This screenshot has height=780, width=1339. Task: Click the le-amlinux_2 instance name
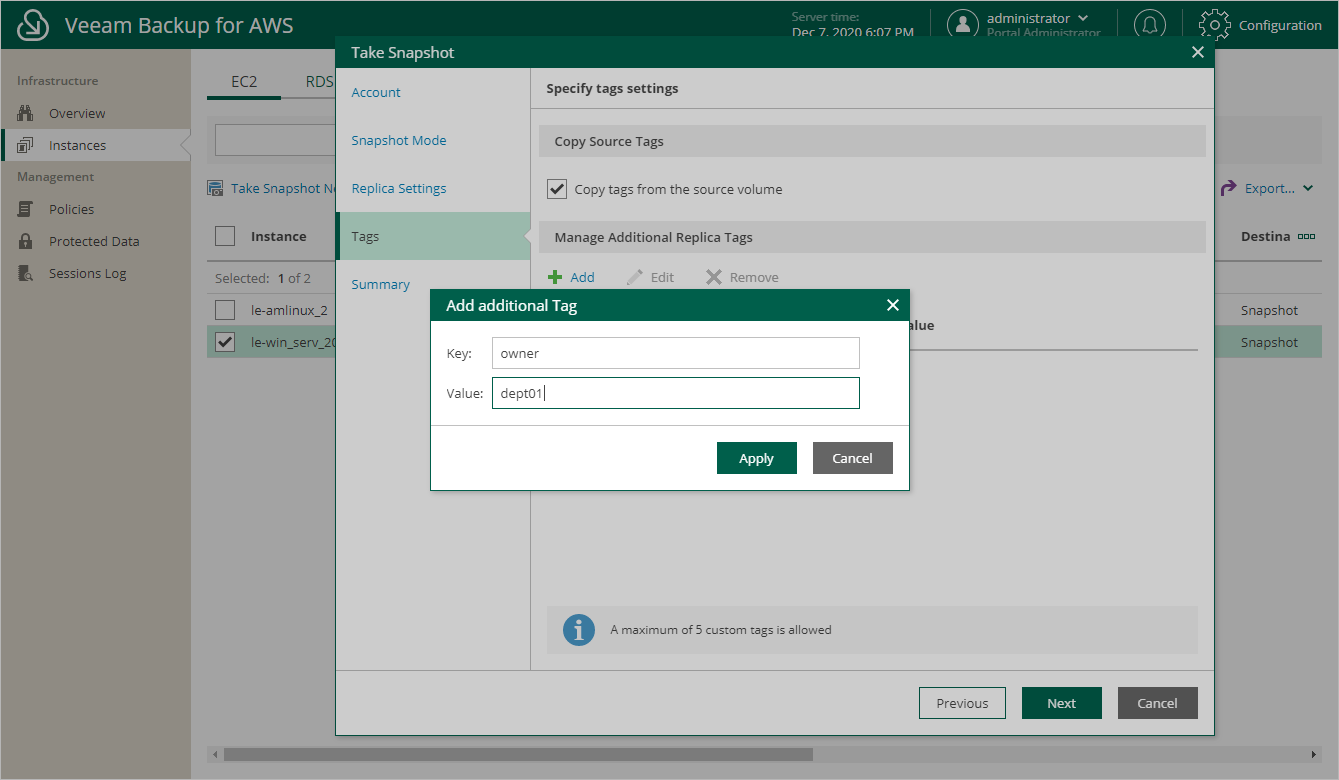coord(289,310)
